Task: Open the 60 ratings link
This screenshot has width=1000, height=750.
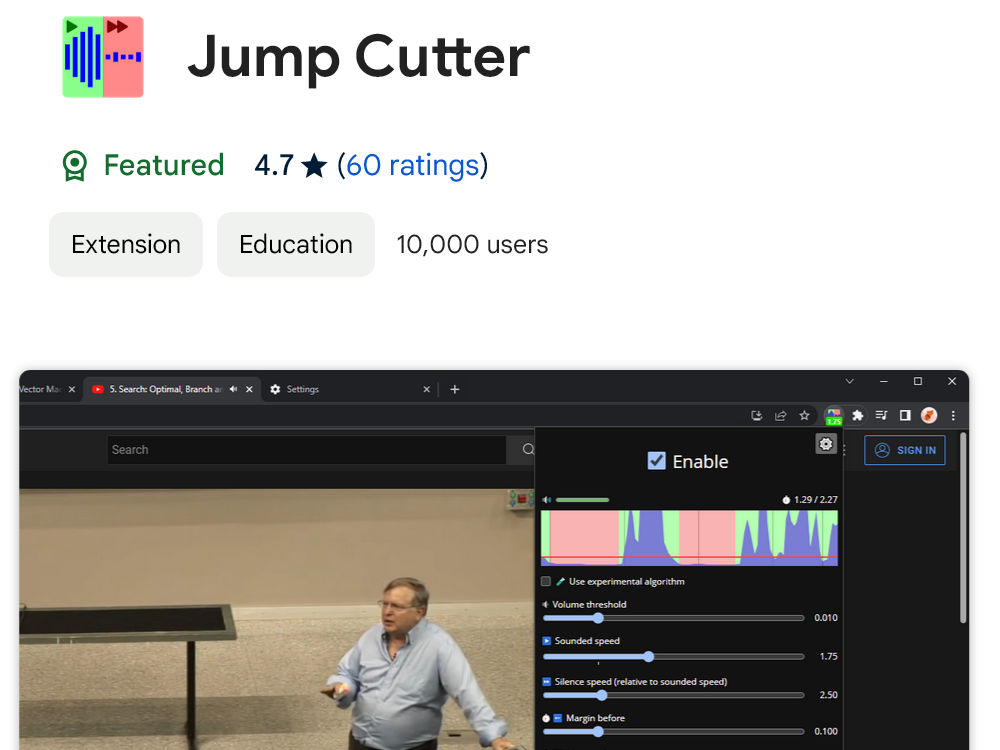Action: point(414,166)
